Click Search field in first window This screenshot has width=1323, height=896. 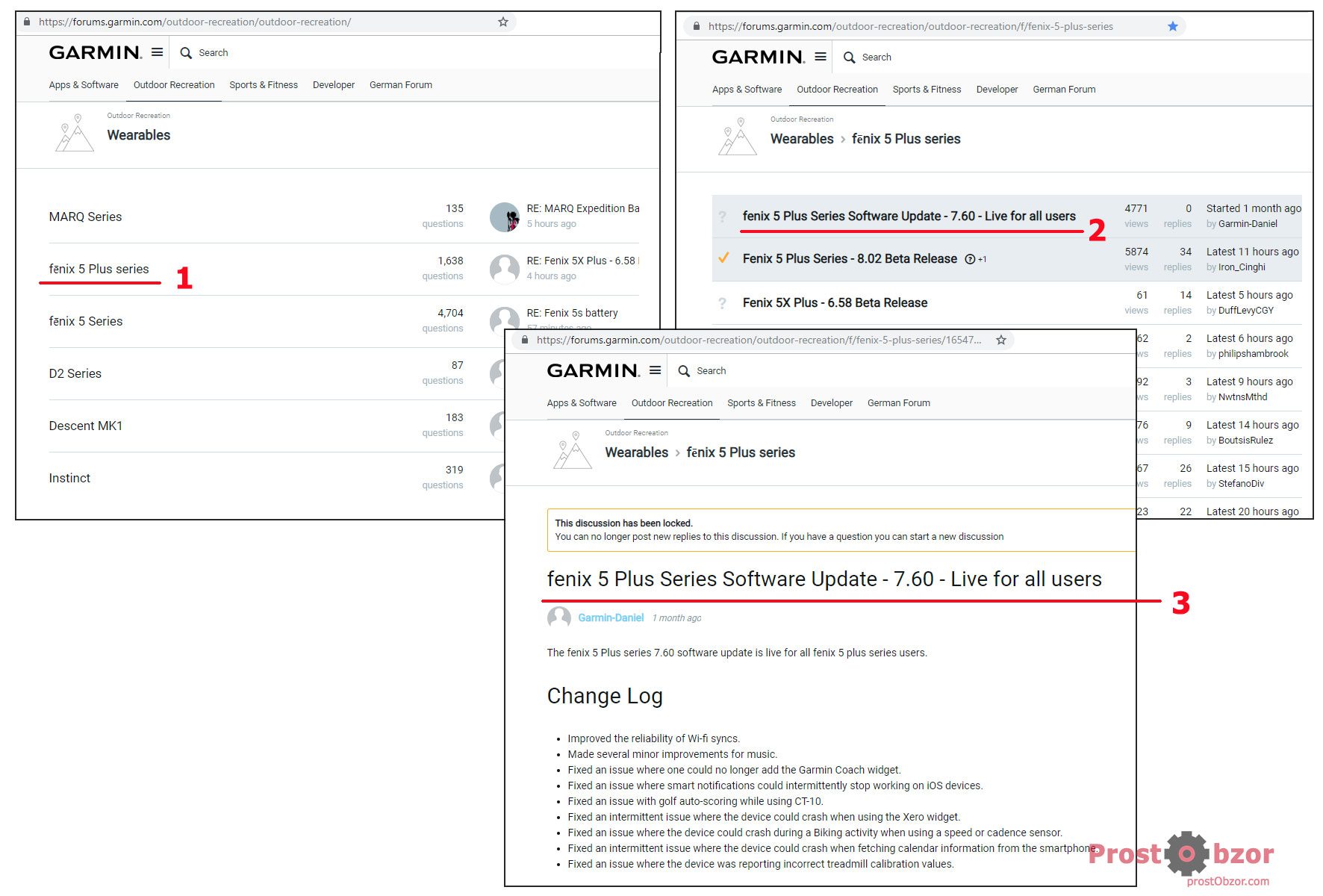[214, 53]
